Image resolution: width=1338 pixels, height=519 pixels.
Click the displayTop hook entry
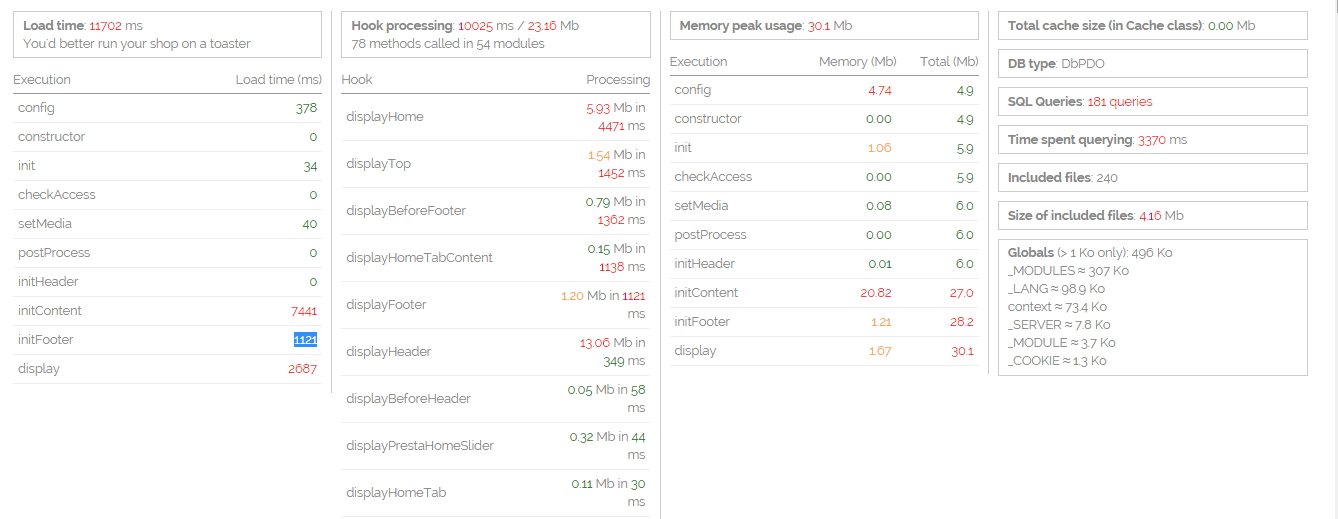coord(379,164)
